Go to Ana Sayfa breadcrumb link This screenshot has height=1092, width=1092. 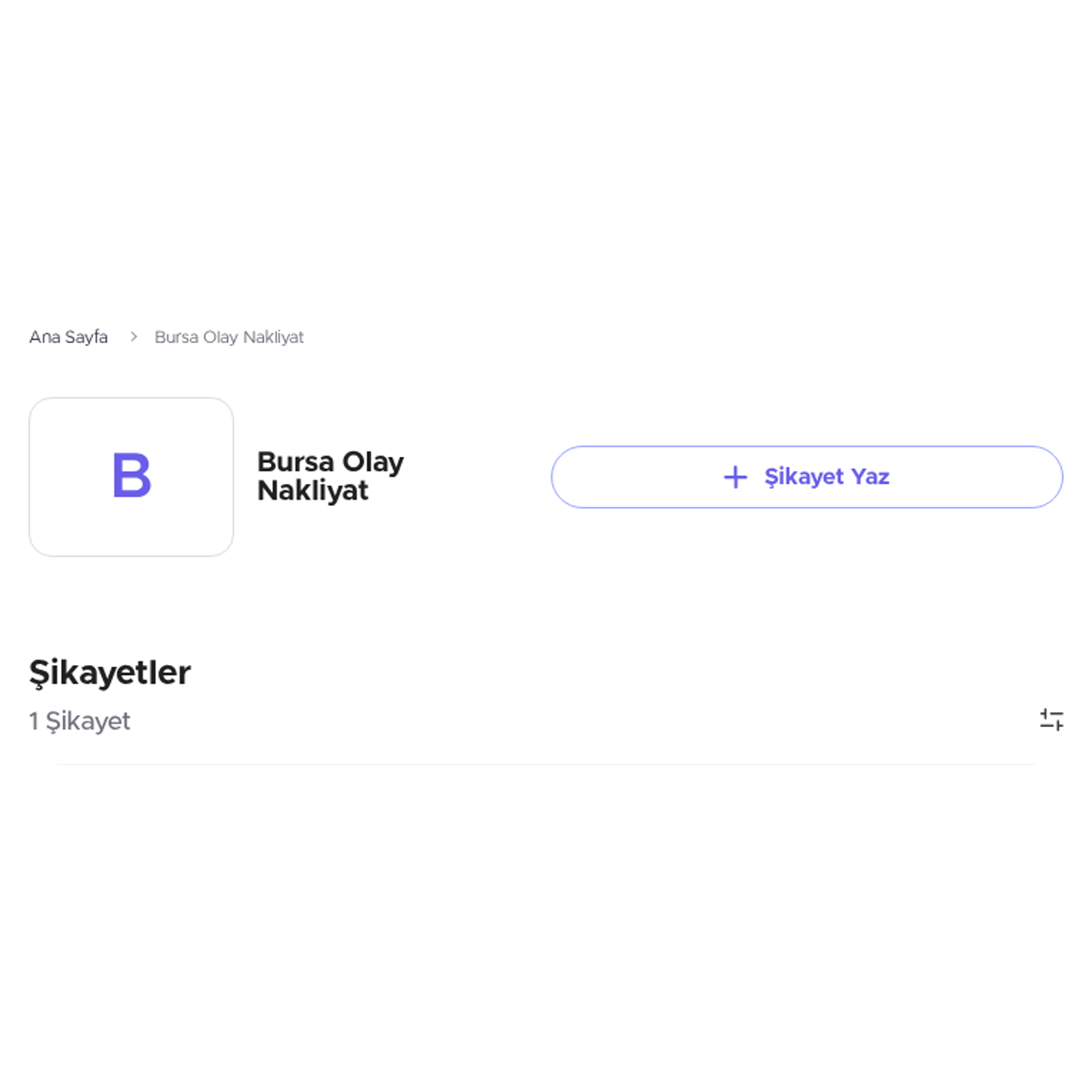pyautogui.click(x=68, y=337)
